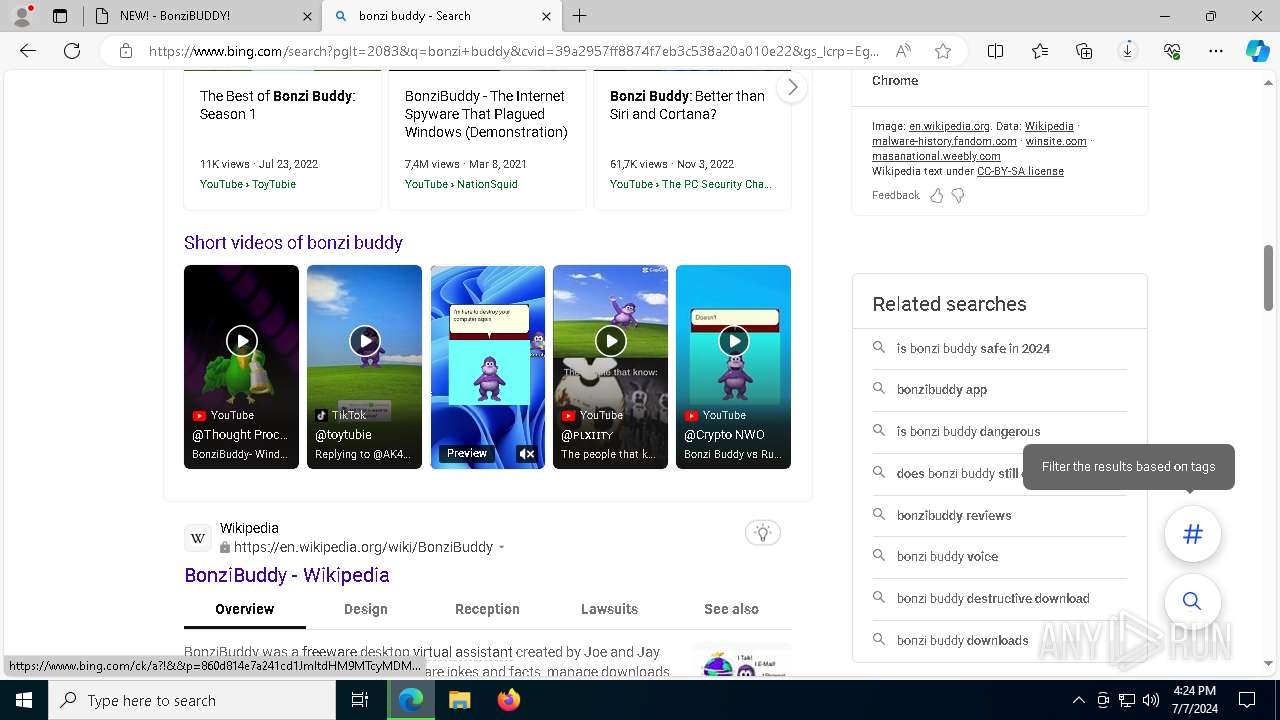Open malware-history.fandom.com source link
The width and height of the screenshot is (1280, 720).
[x=944, y=142]
